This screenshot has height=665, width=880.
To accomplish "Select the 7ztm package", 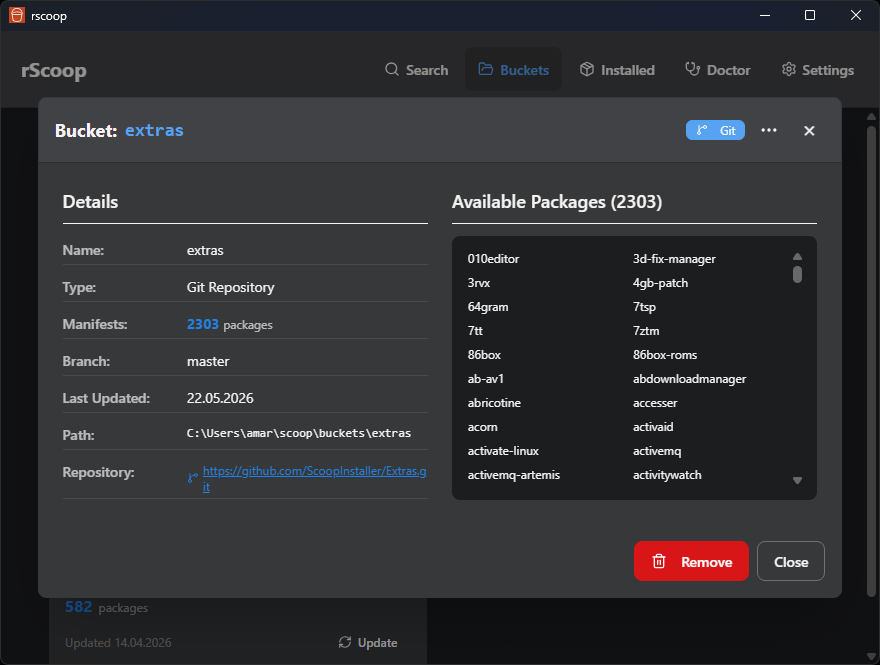I will tap(646, 331).
